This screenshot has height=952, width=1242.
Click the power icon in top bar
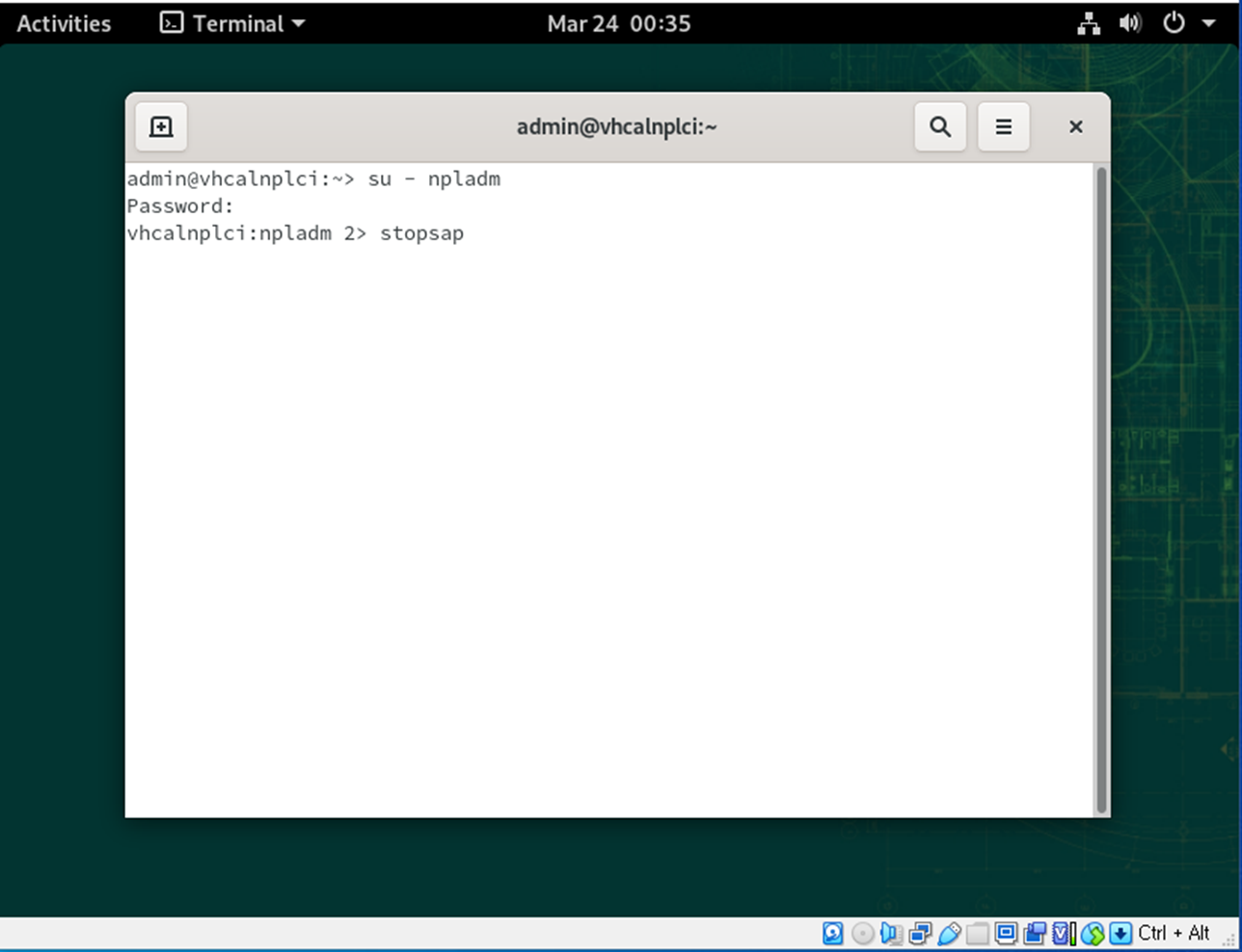tap(1174, 22)
